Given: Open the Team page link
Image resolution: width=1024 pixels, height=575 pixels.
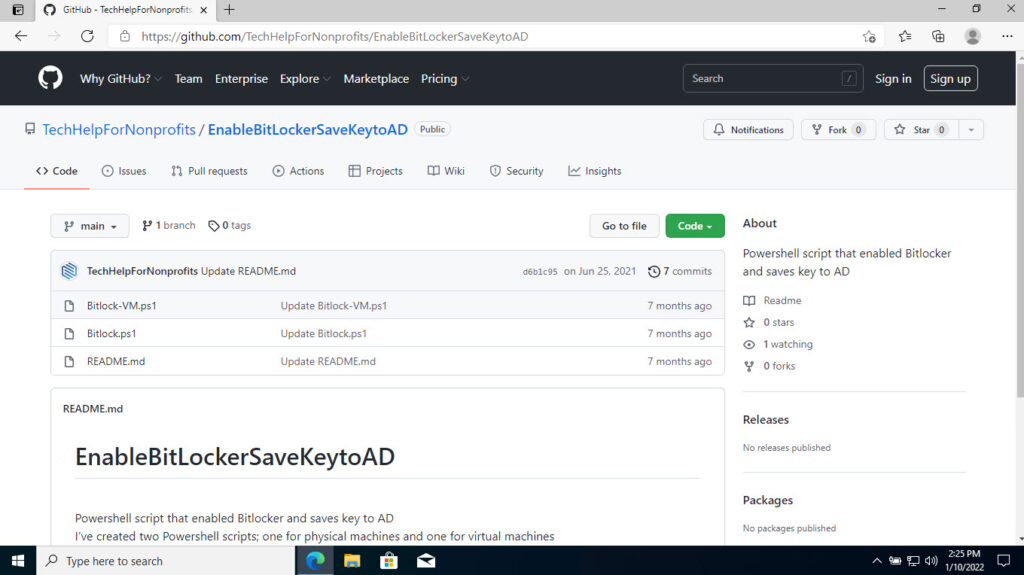Looking at the screenshot, I should coord(188,78).
